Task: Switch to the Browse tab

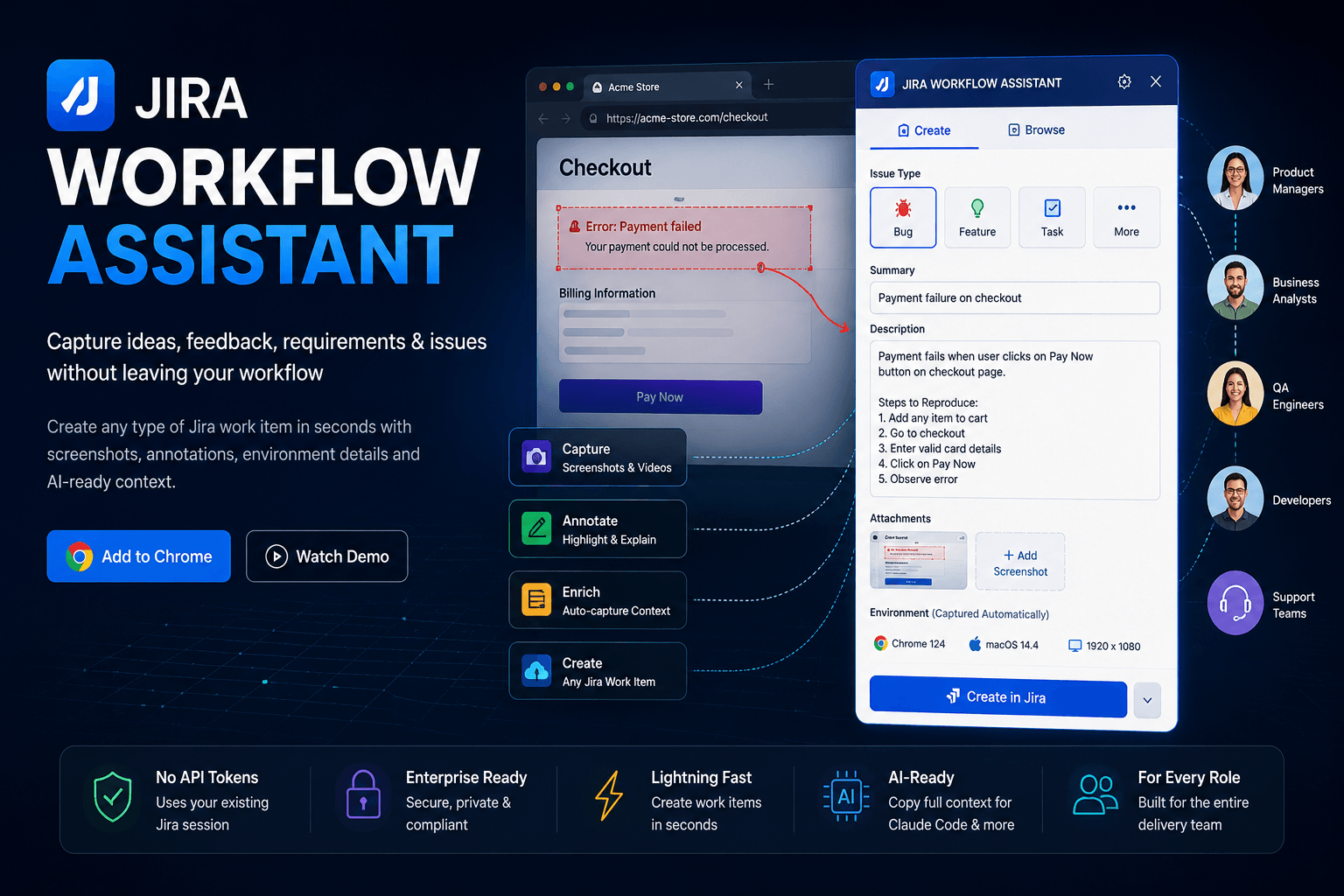Action: click(1036, 129)
